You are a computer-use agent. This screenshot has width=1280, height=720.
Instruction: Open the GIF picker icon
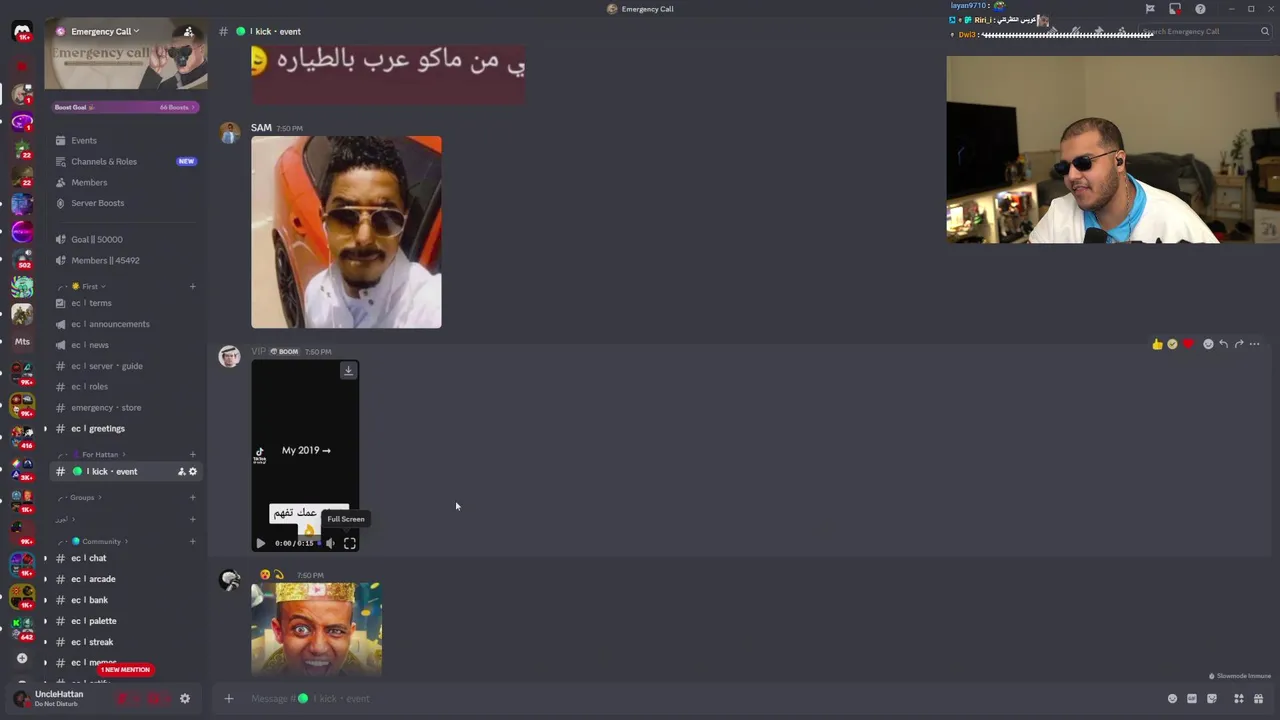pos(1192,698)
